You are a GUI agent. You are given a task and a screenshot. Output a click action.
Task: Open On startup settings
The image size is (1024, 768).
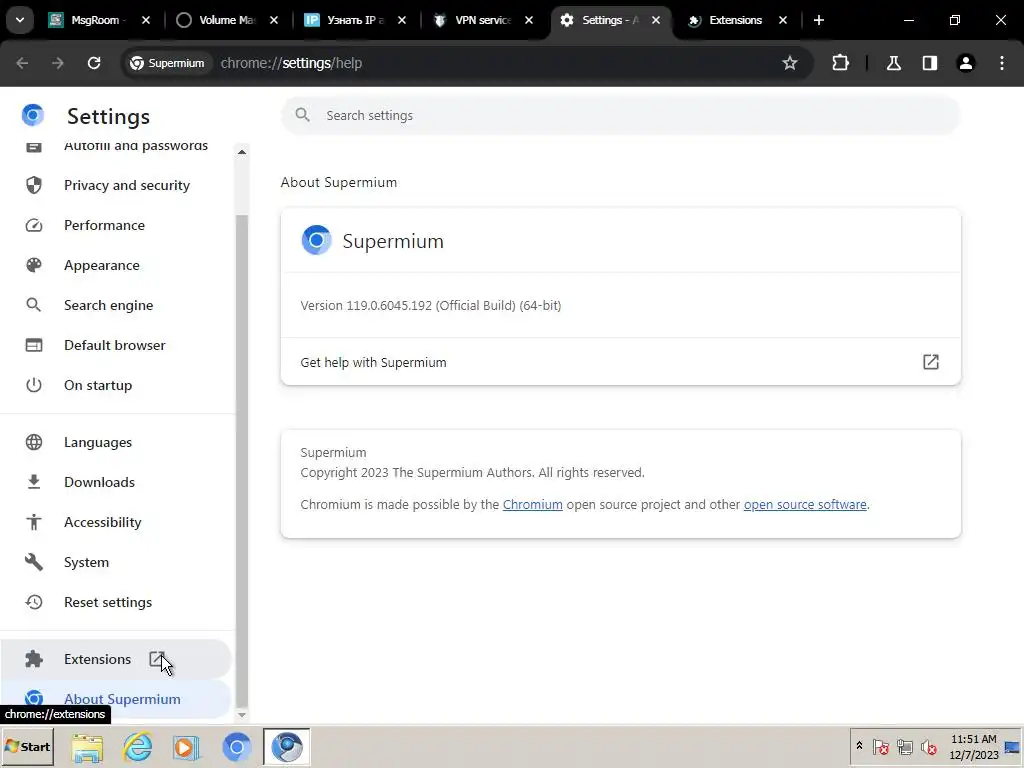[116, 385]
